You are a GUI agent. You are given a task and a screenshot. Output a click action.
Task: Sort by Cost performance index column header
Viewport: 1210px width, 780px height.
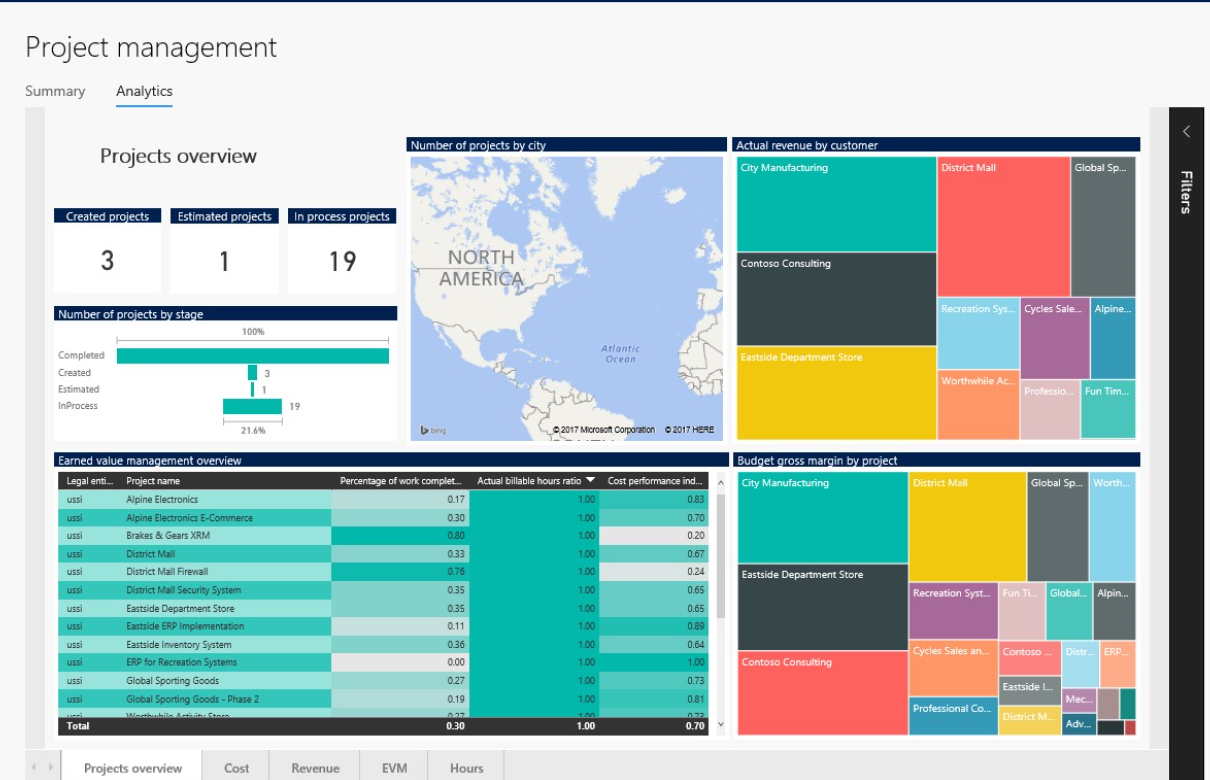[655, 481]
